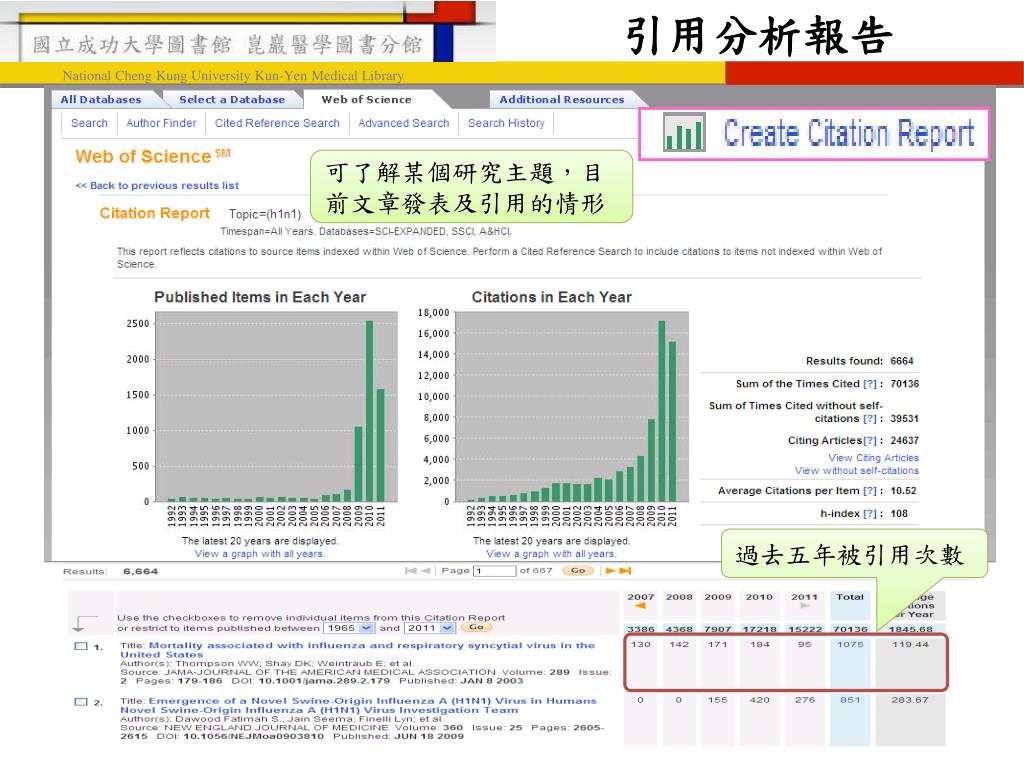Viewport: 1024px width, 768px height.
Task: Open the end year dropdown showing 2011
Action: pyautogui.click(x=430, y=628)
